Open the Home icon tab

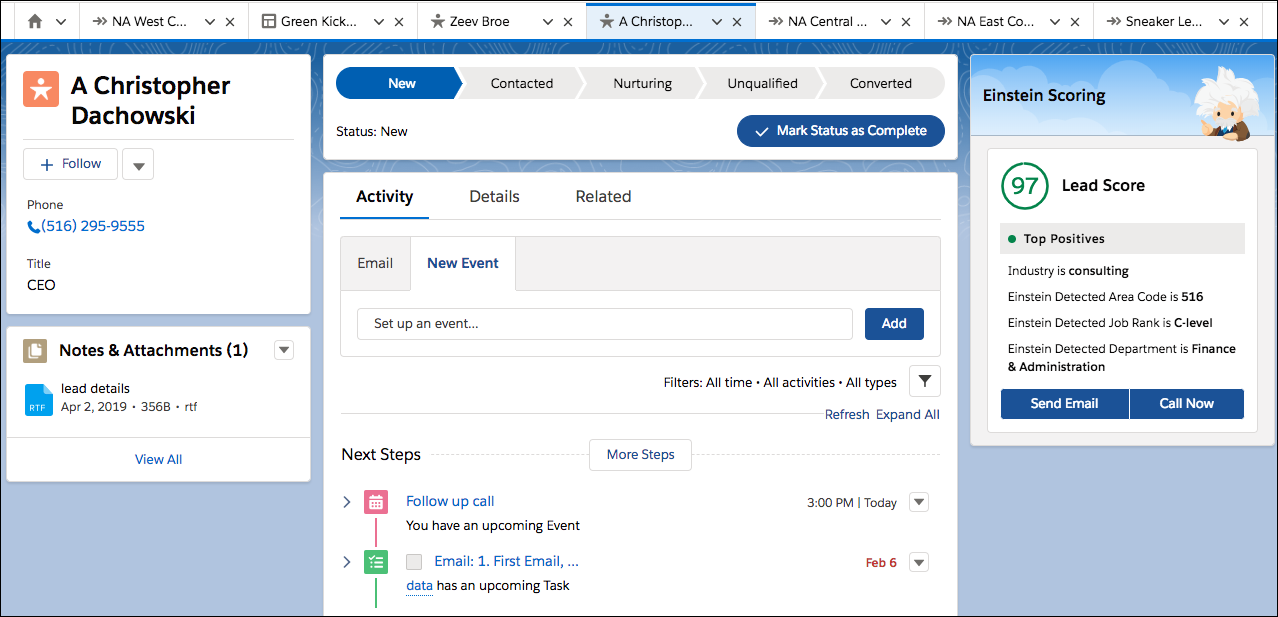35,21
